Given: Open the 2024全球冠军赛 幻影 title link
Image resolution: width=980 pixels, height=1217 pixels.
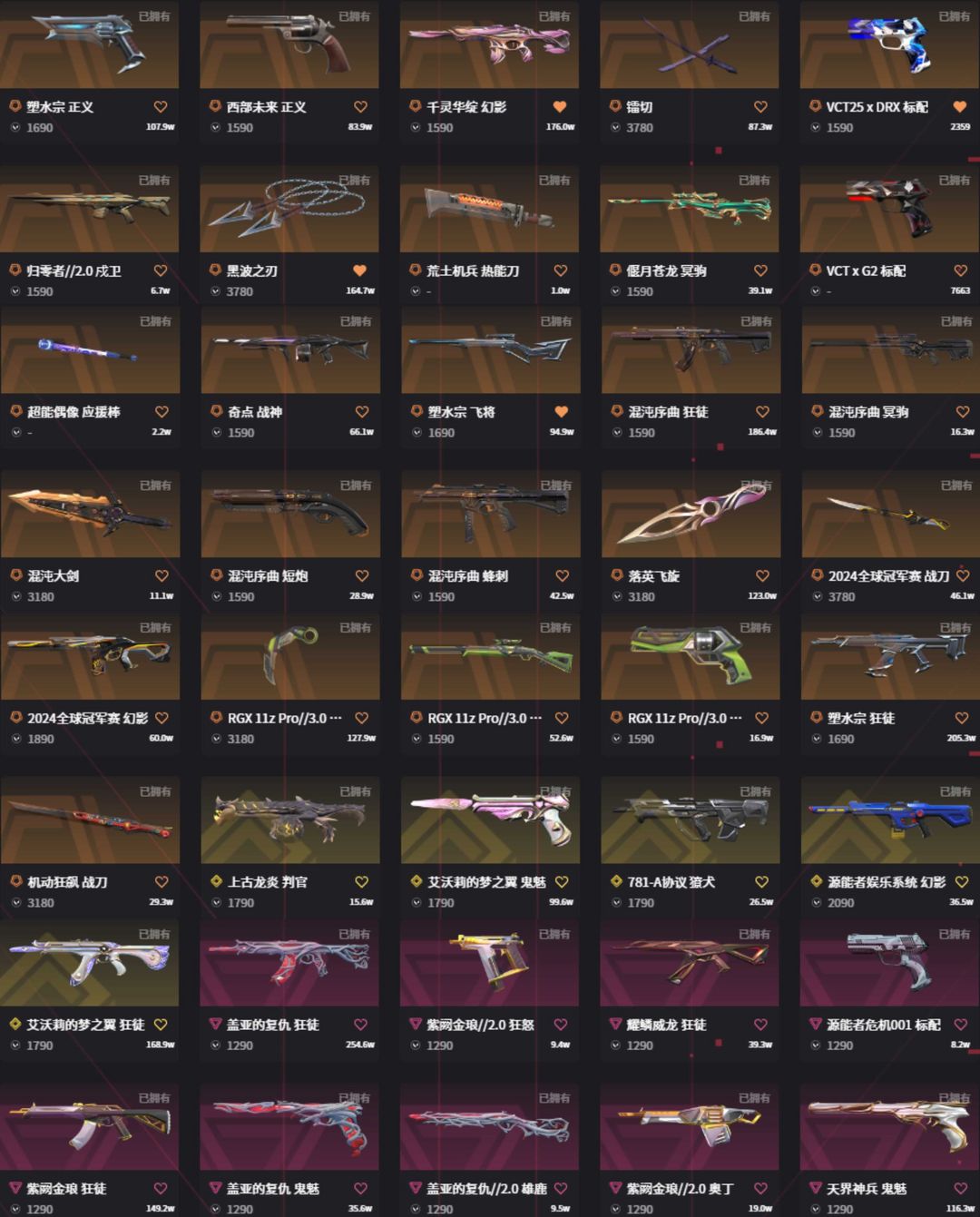Looking at the screenshot, I should [x=87, y=718].
